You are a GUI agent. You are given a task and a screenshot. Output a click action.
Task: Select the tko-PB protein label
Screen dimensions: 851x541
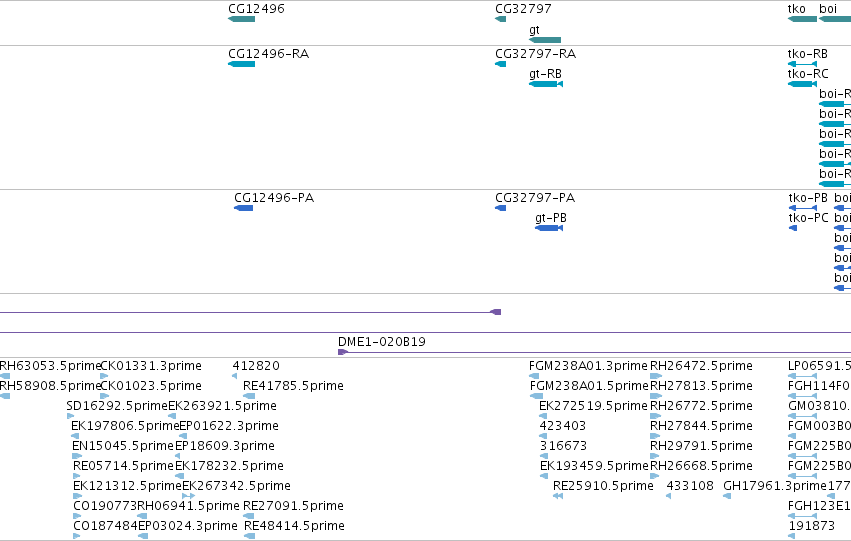click(808, 198)
